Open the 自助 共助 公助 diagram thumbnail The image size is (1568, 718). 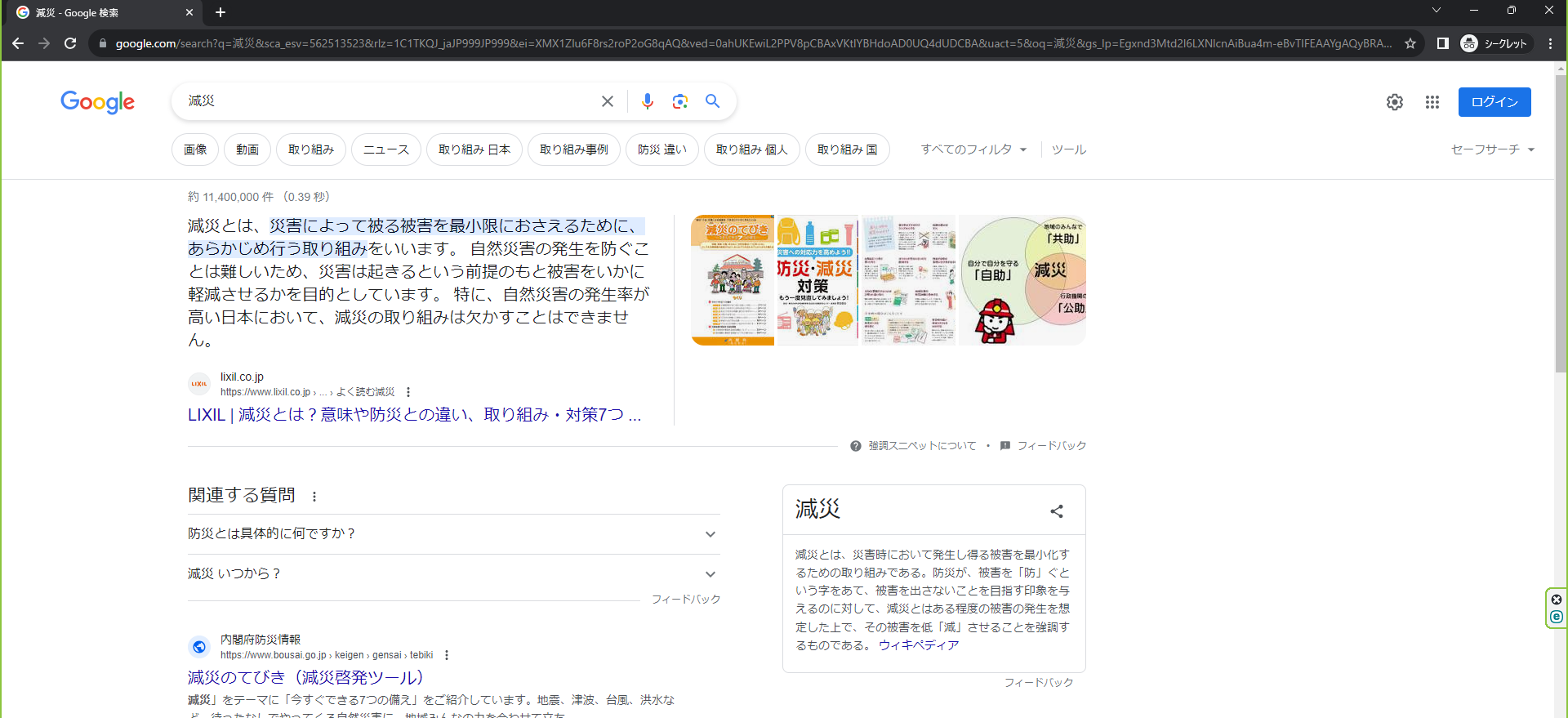pos(1022,280)
